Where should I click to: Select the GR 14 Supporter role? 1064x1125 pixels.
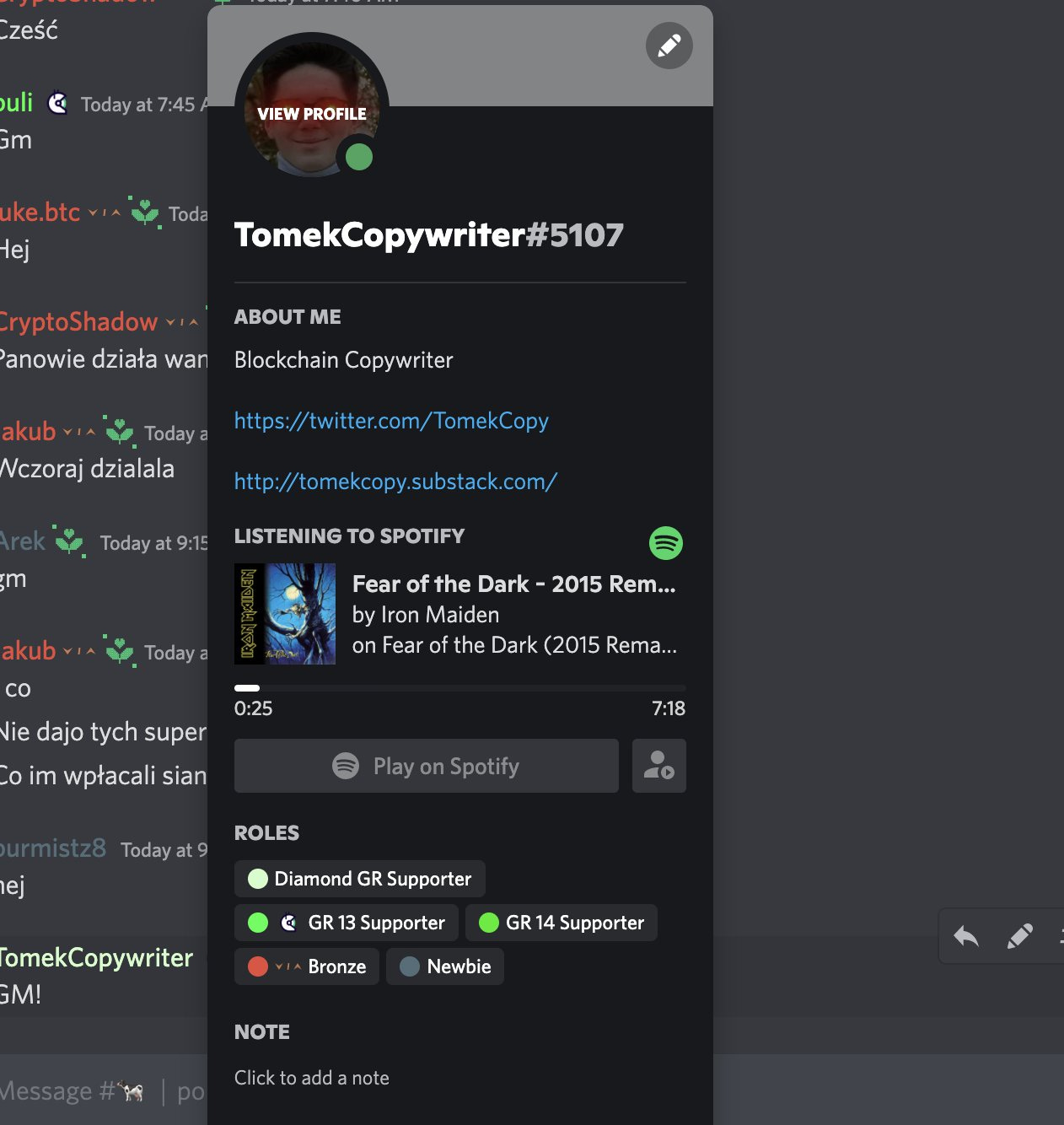[x=562, y=923]
